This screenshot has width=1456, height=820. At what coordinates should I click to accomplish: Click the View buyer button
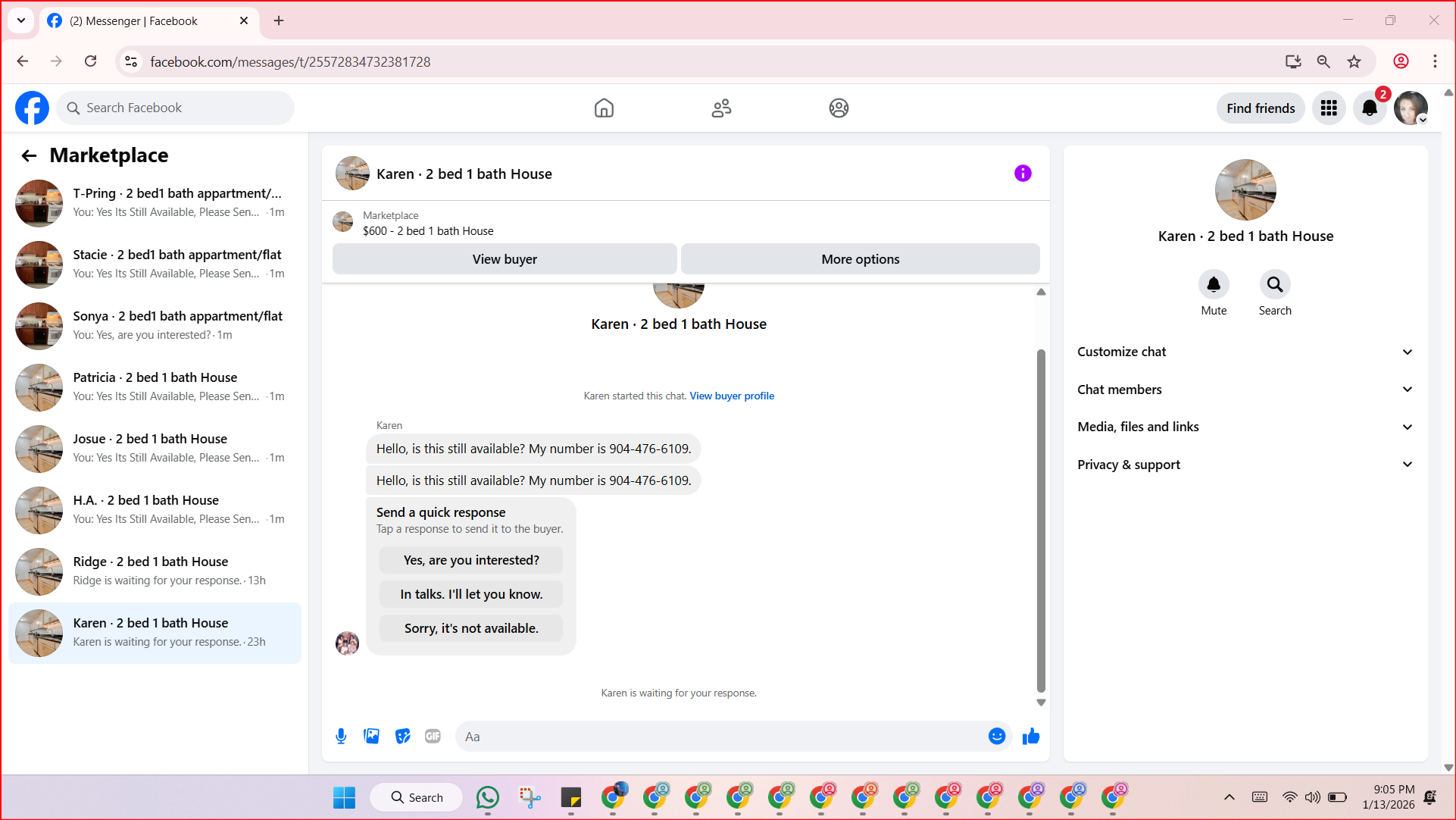click(x=505, y=259)
